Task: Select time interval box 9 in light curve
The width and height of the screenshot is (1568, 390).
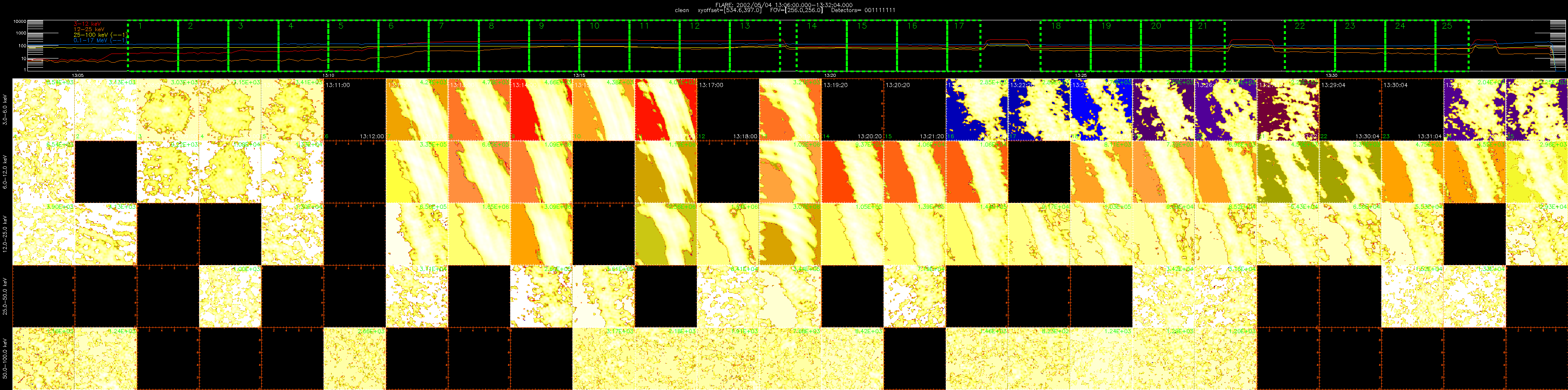Action: [554, 46]
